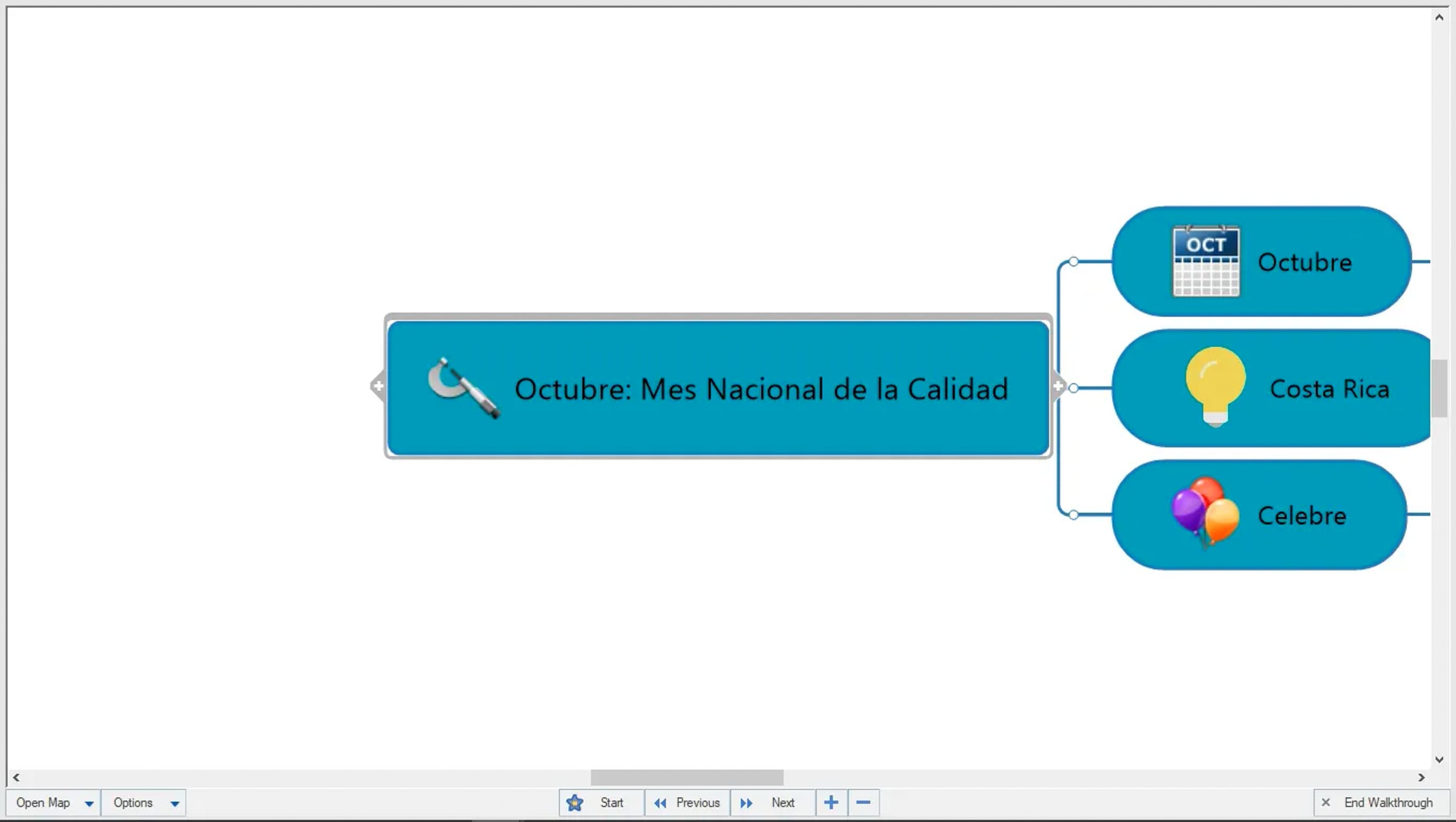The width and height of the screenshot is (1456, 822).
Task: Click the Start star icon
Action: (x=575, y=803)
